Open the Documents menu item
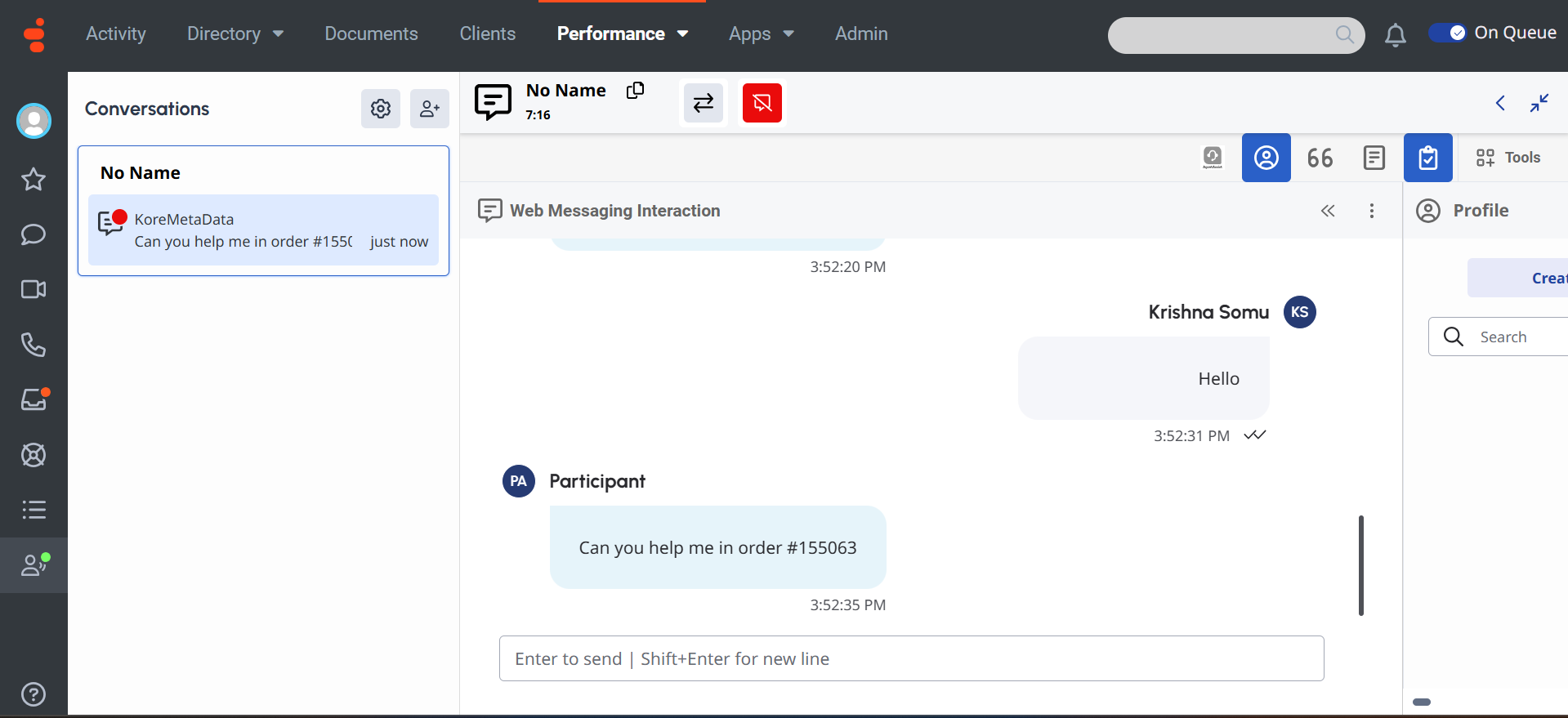 371,34
